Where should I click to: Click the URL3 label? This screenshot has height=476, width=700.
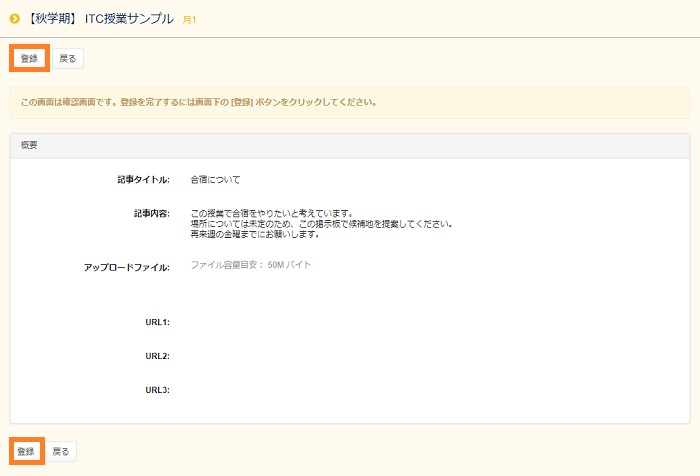[x=157, y=389]
